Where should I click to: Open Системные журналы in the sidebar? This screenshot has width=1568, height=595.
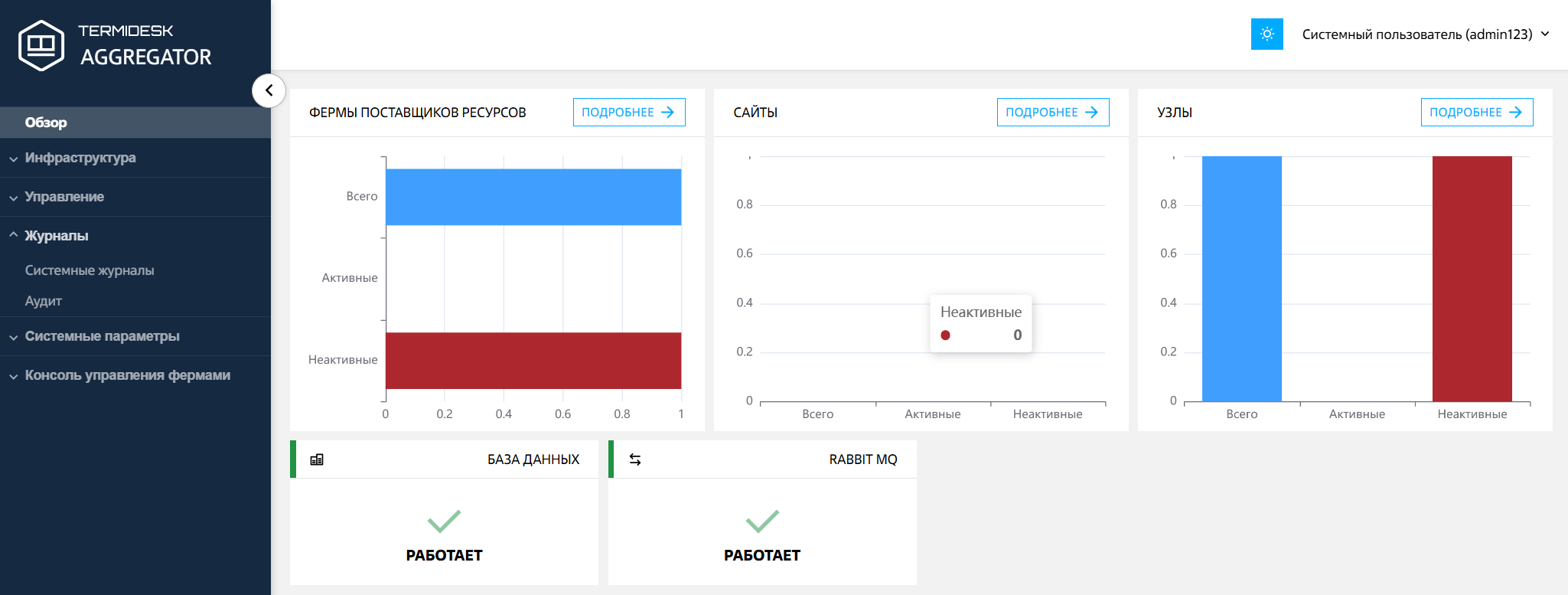pos(90,270)
